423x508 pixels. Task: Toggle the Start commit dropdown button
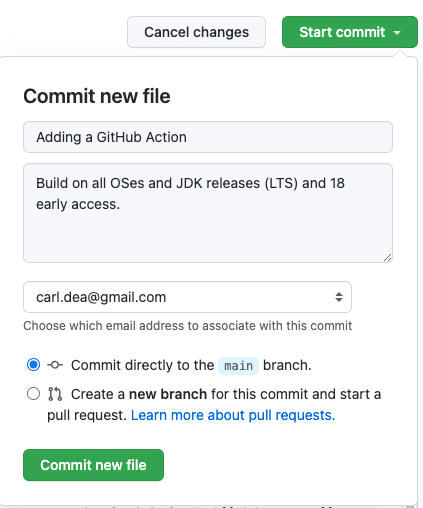(x=350, y=32)
